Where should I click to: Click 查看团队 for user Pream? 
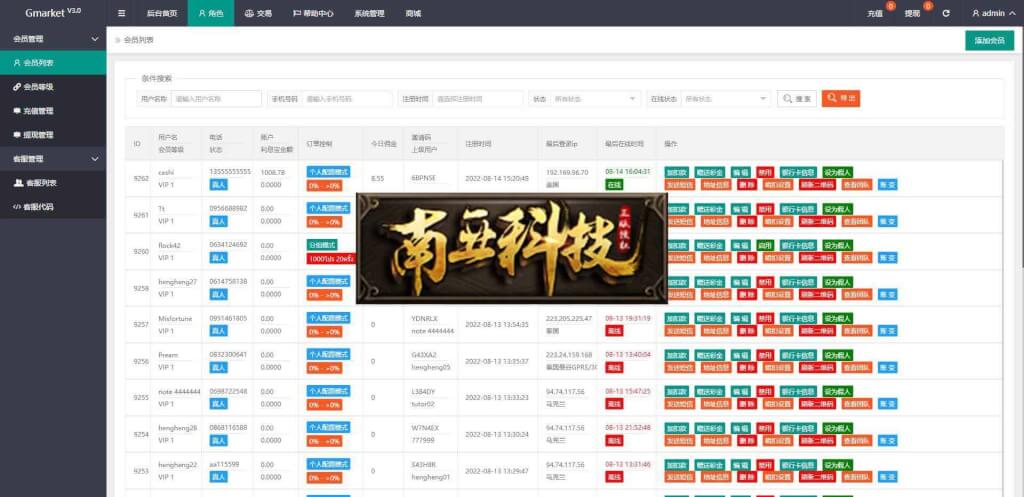[856, 368]
